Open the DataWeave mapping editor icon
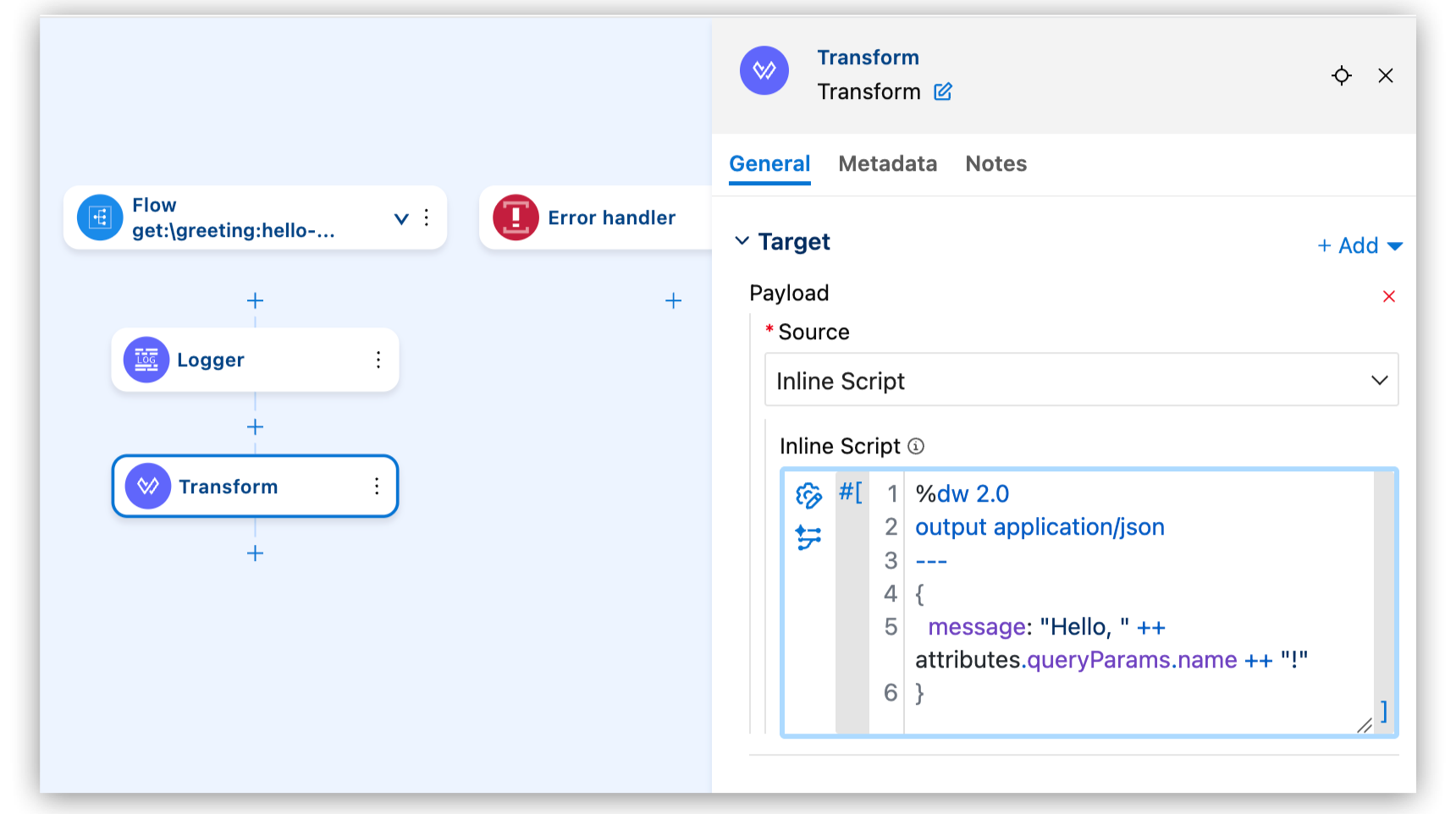Image resolution: width=1456 pixels, height=814 pixels. click(x=808, y=537)
